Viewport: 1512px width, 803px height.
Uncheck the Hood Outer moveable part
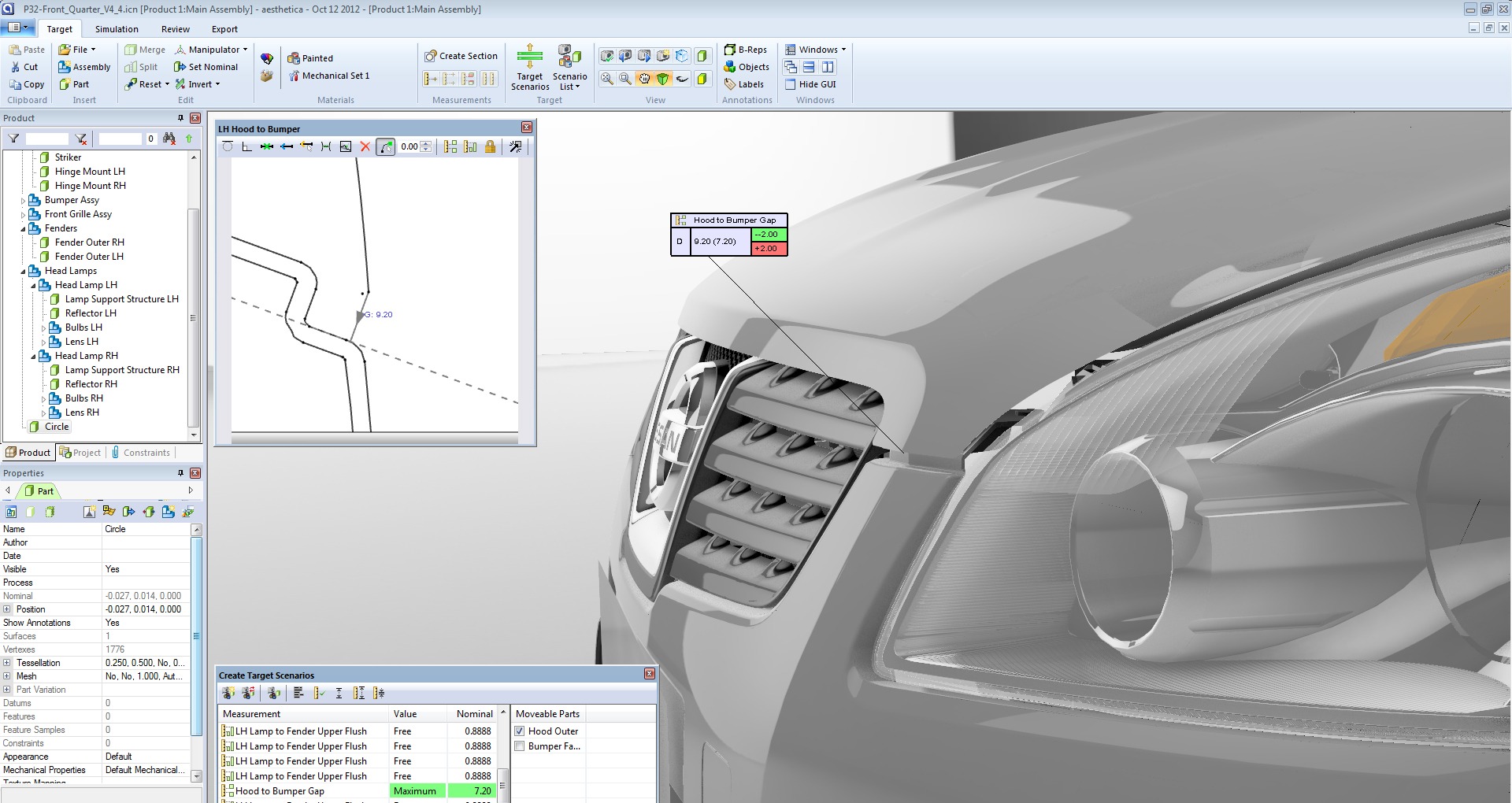[520, 731]
